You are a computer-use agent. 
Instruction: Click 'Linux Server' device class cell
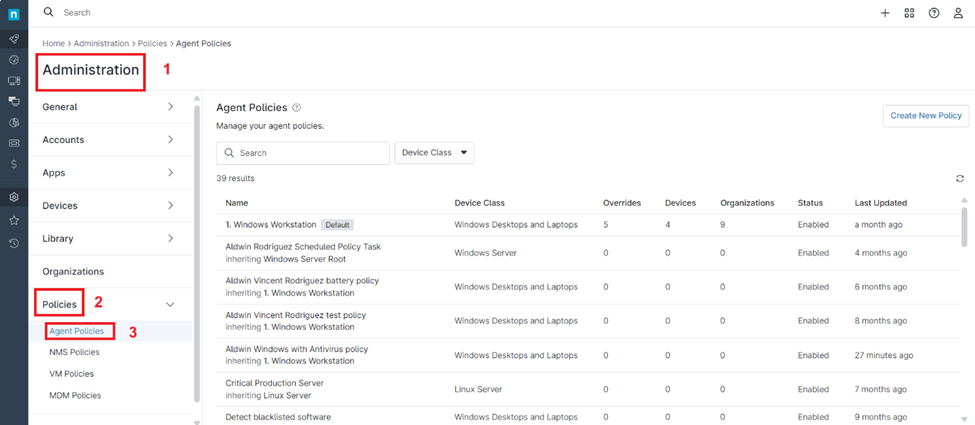click(x=478, y=390)
